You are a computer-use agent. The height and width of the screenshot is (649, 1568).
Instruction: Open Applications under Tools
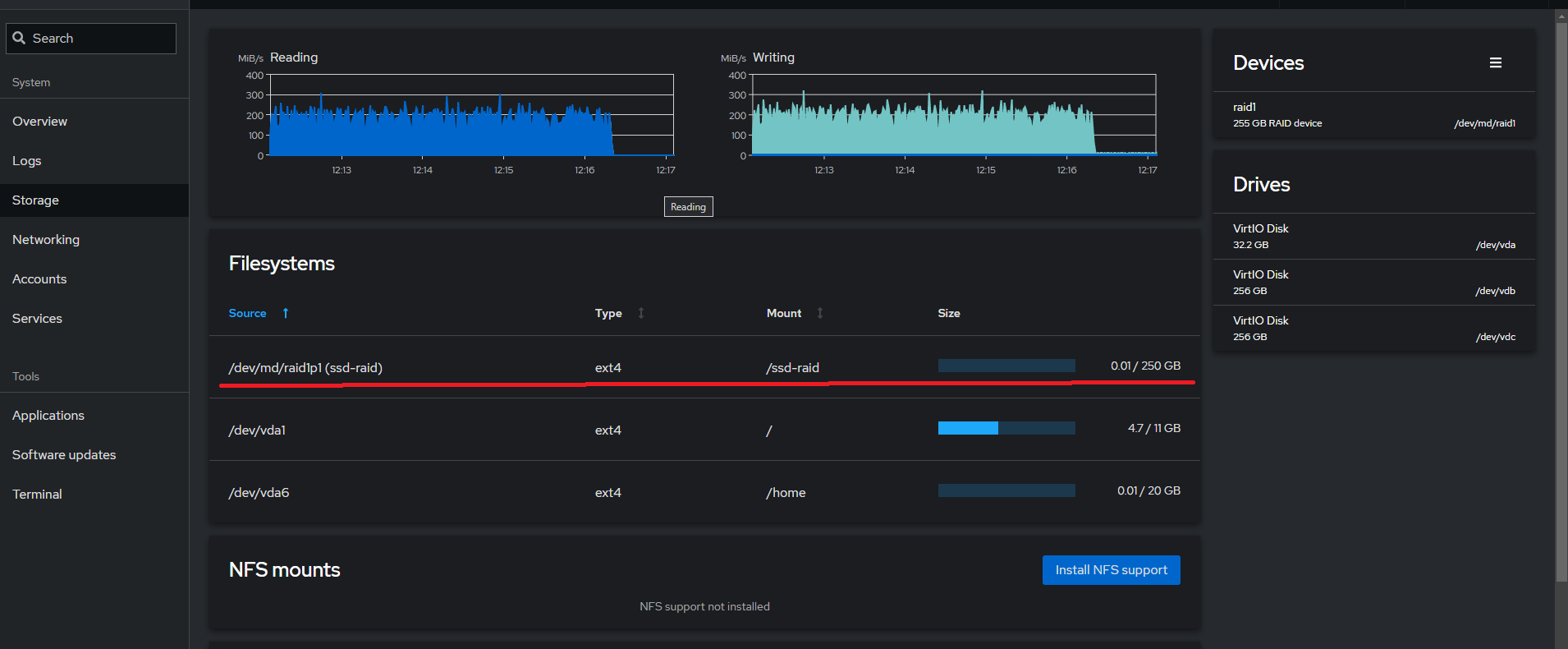(x=94, y=416)
